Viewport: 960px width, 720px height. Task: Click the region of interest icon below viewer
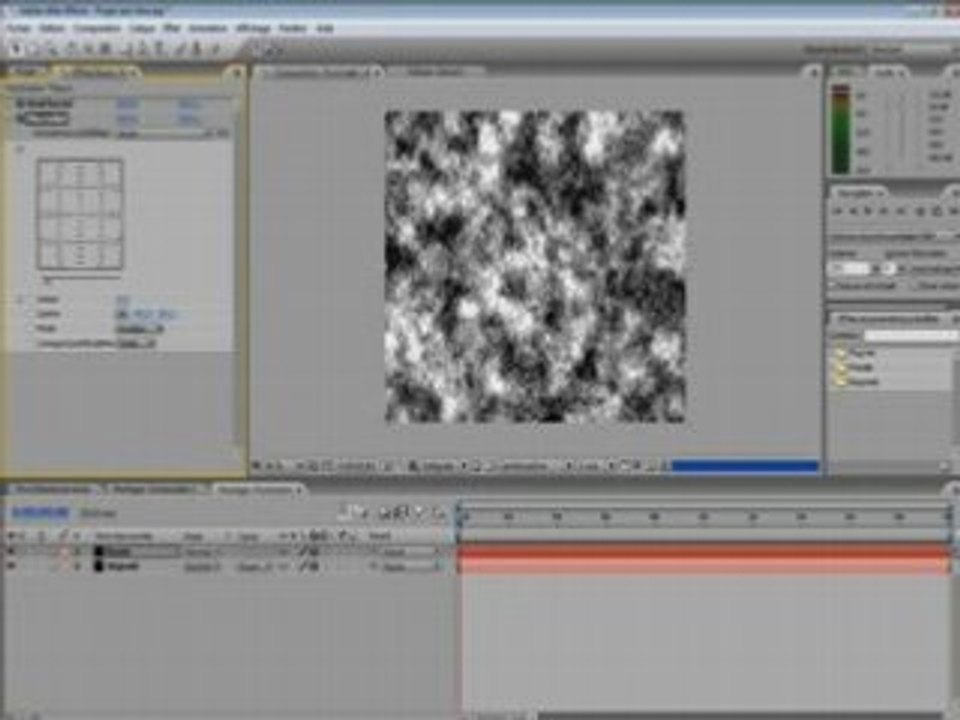[x=476, y=467]
